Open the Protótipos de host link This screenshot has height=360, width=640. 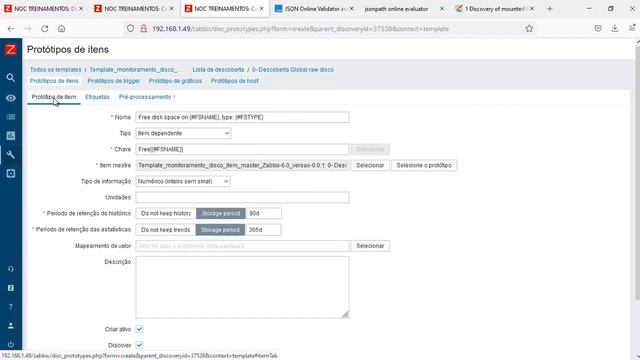[235, 81]
